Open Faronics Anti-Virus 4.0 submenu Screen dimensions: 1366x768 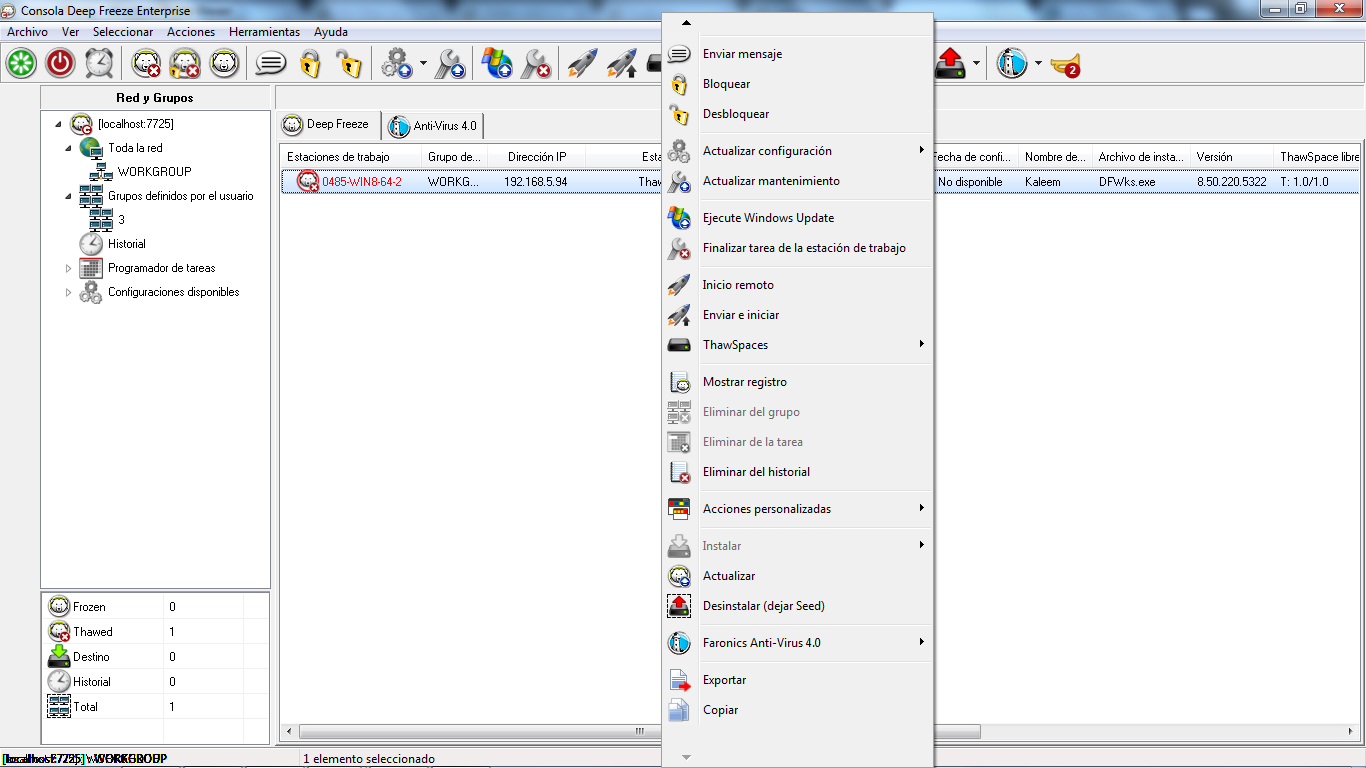tap(797, 643)
